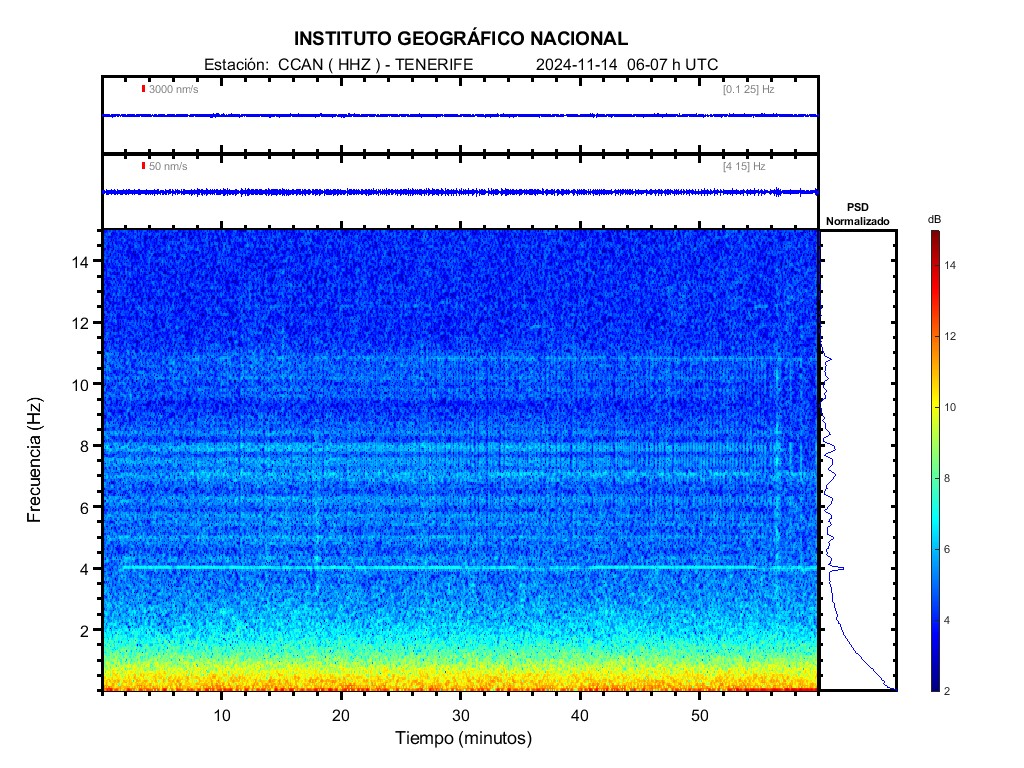Click the red 50 nm/s scale marker
The image size is (1024, 768).
(144, 166)
